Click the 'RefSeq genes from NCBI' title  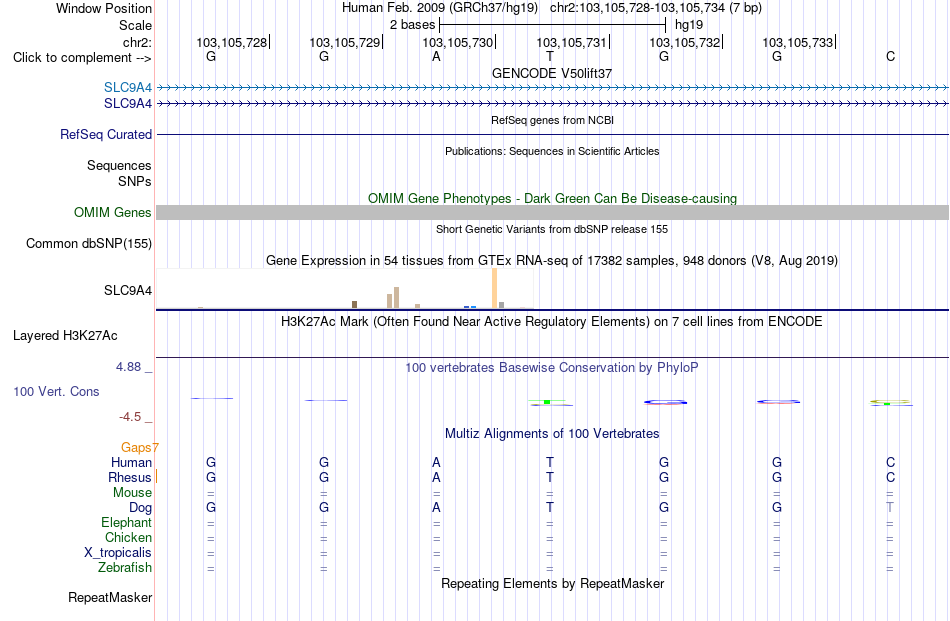coord(553,120)
